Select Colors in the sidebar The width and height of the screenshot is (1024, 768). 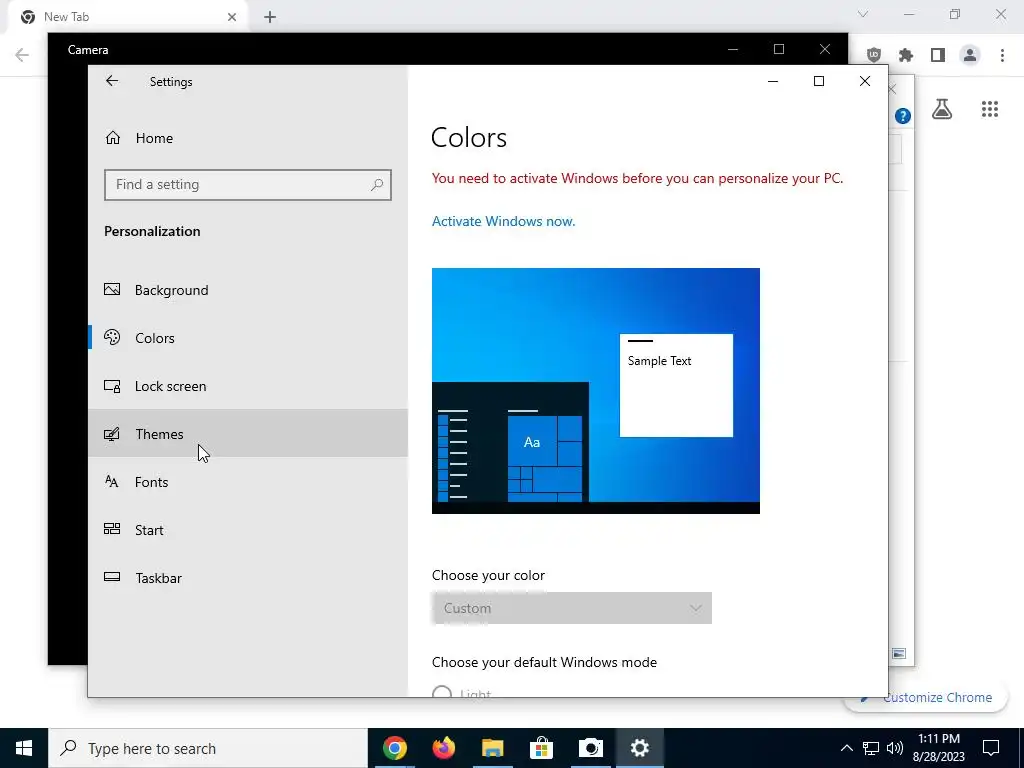[248, 338]
